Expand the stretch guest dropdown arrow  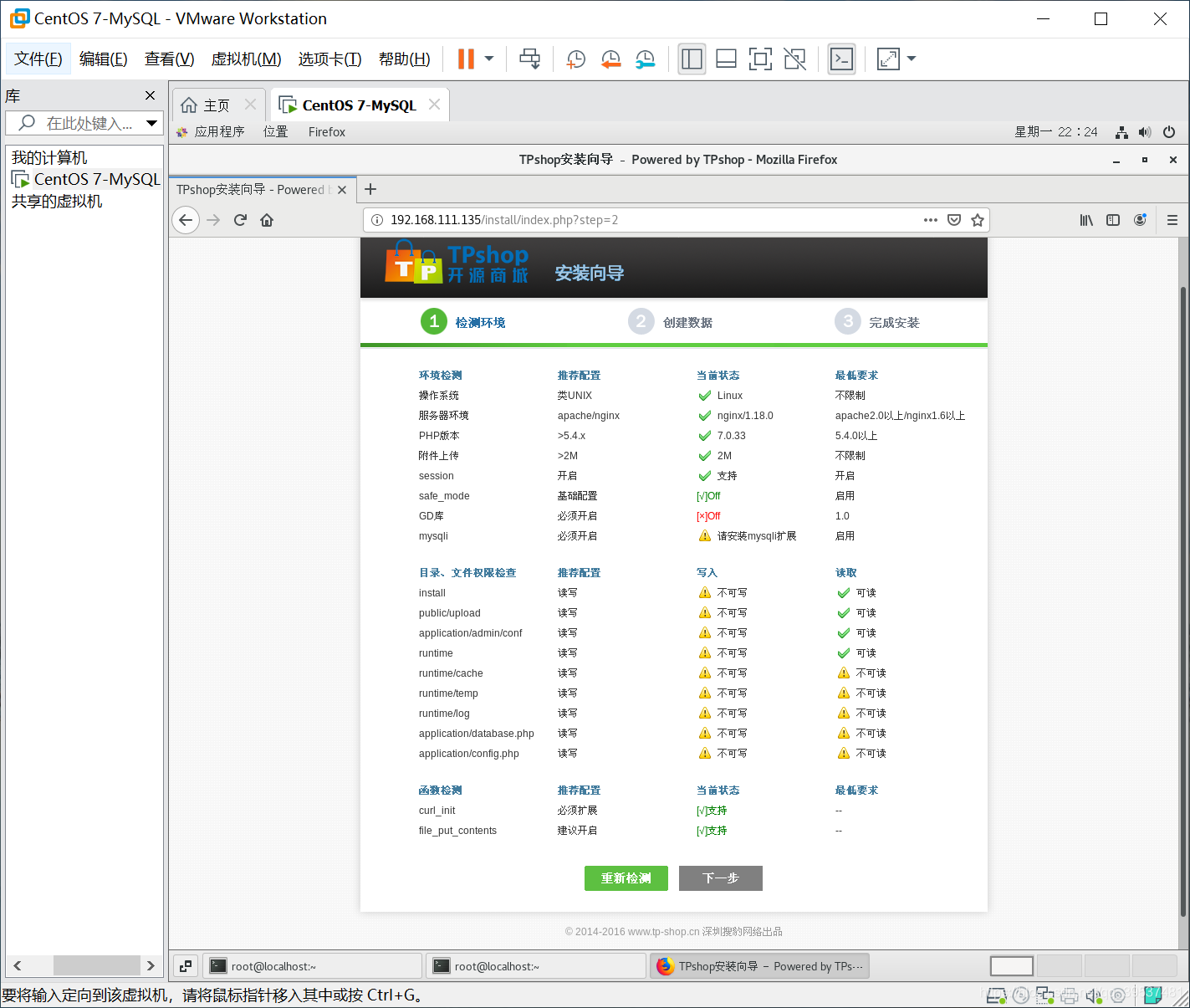(912, 59)
